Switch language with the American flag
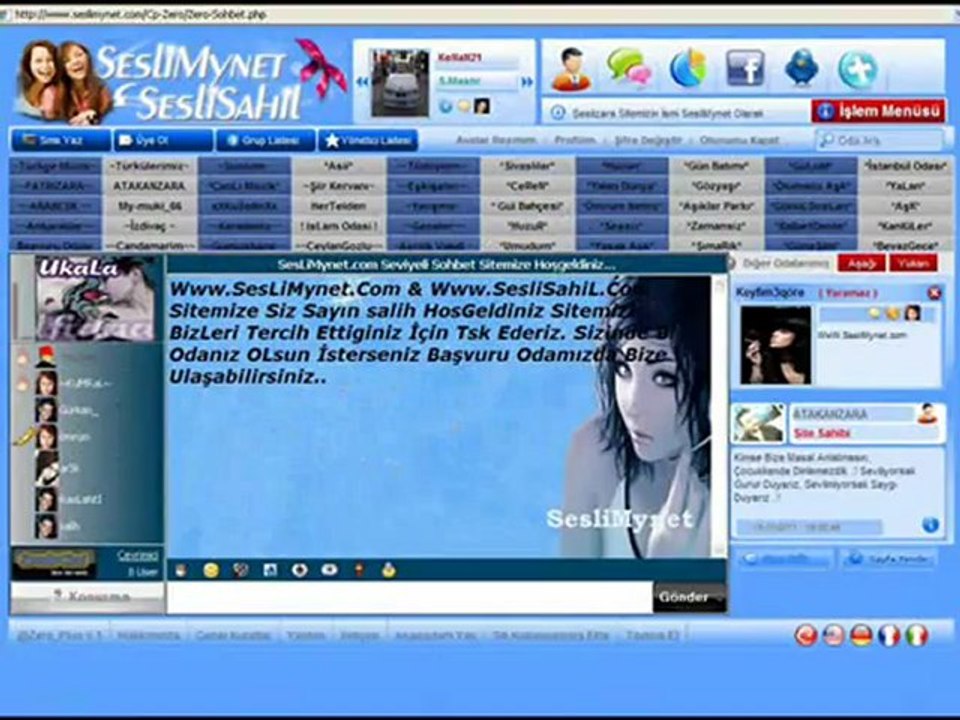Screen dimensions: 960x720 [833, 636]
